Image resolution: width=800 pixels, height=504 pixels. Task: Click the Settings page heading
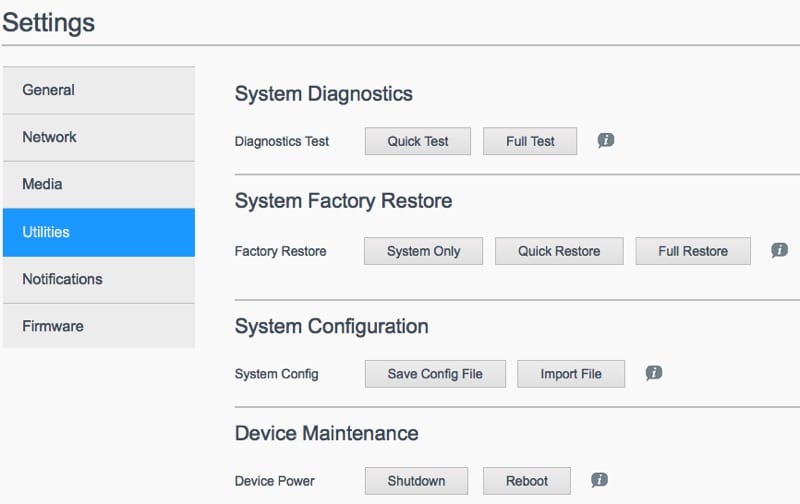pyautogui.click(x=49, y=22)
